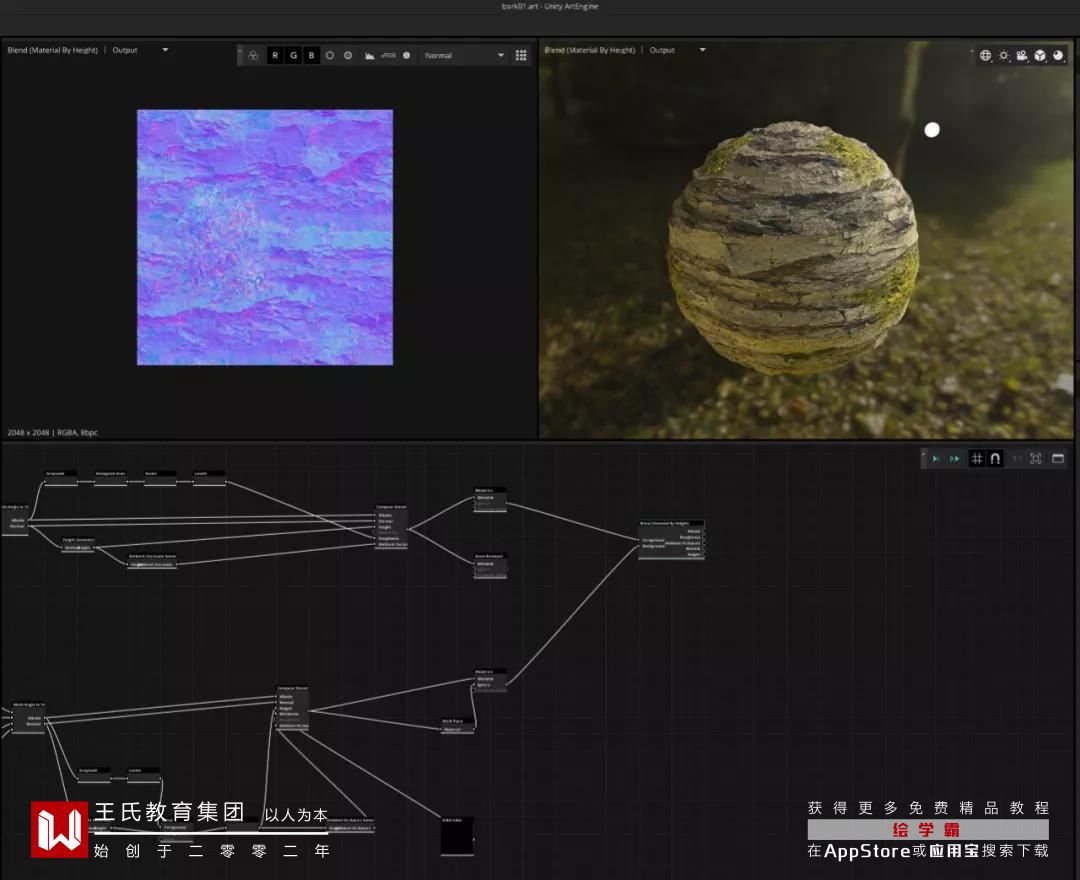Click the '2048 x 2048 | RGBA, 8bpc' status text

[52, 432]
